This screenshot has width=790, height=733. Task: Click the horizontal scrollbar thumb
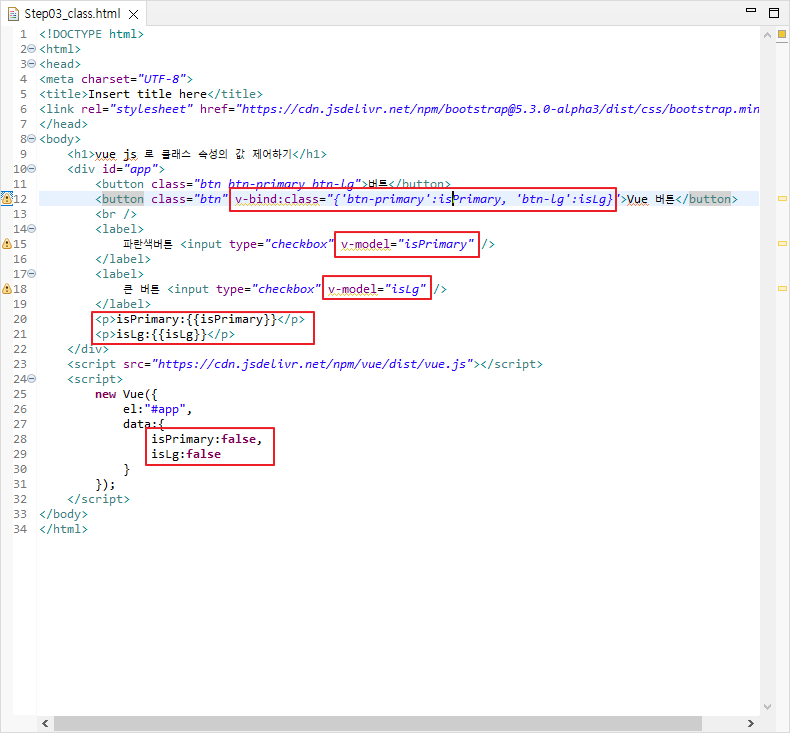[377, 723]
